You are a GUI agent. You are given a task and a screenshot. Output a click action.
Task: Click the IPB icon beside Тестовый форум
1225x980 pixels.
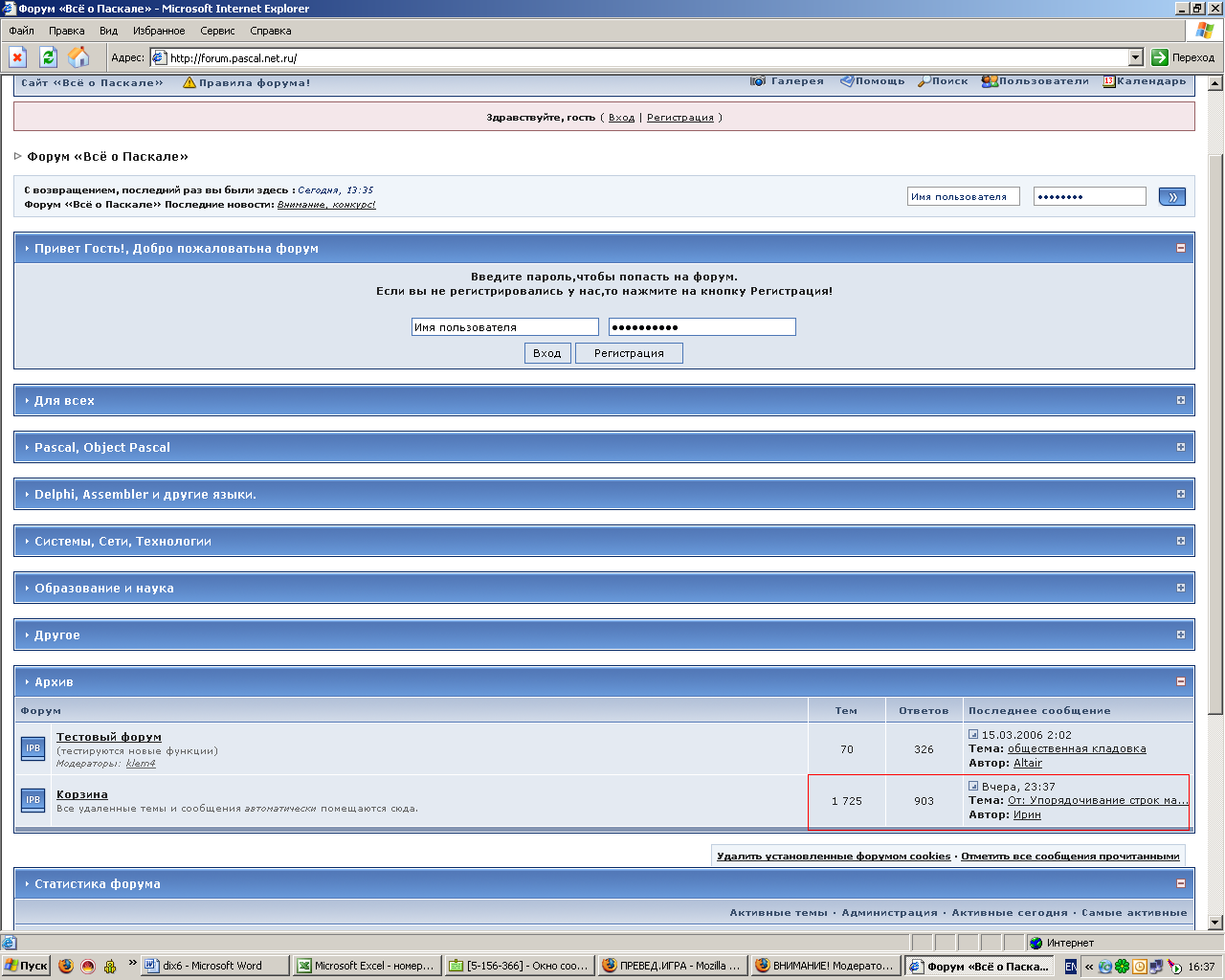coord(33,748)
